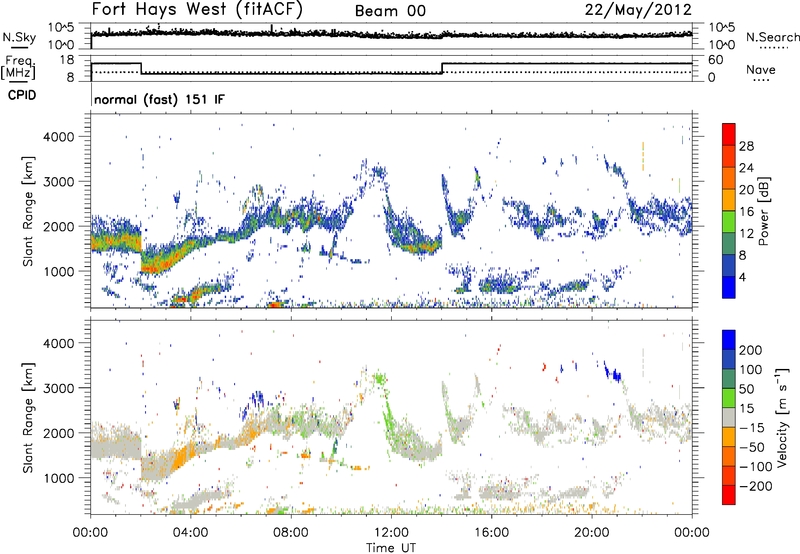Click the 'normal (fast) 151 IF' text
Image resolution: width=800 pixels, height=554 pixels.
(159, 99)
